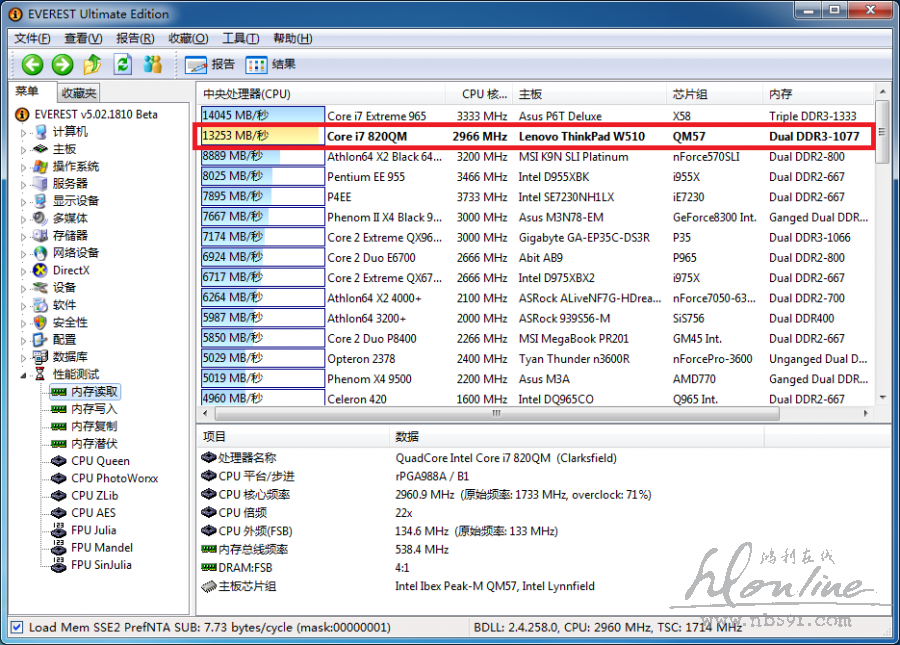Select the FPU Julia benchmark

93,530
